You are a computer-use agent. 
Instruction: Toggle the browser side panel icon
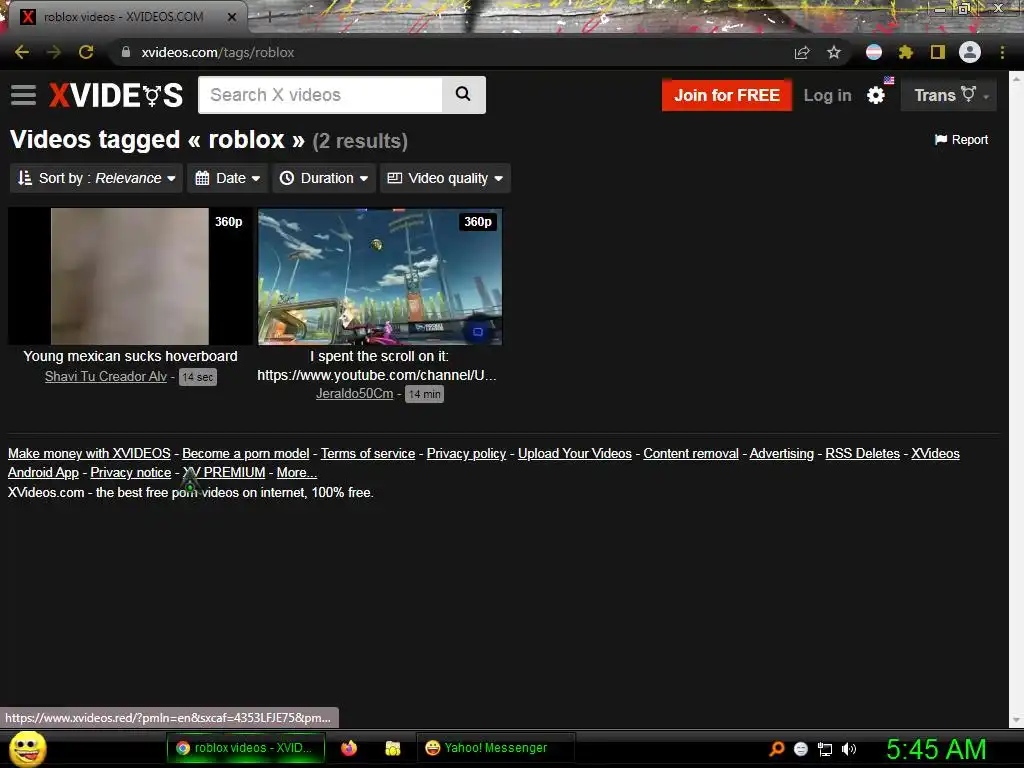click(938, 52)
